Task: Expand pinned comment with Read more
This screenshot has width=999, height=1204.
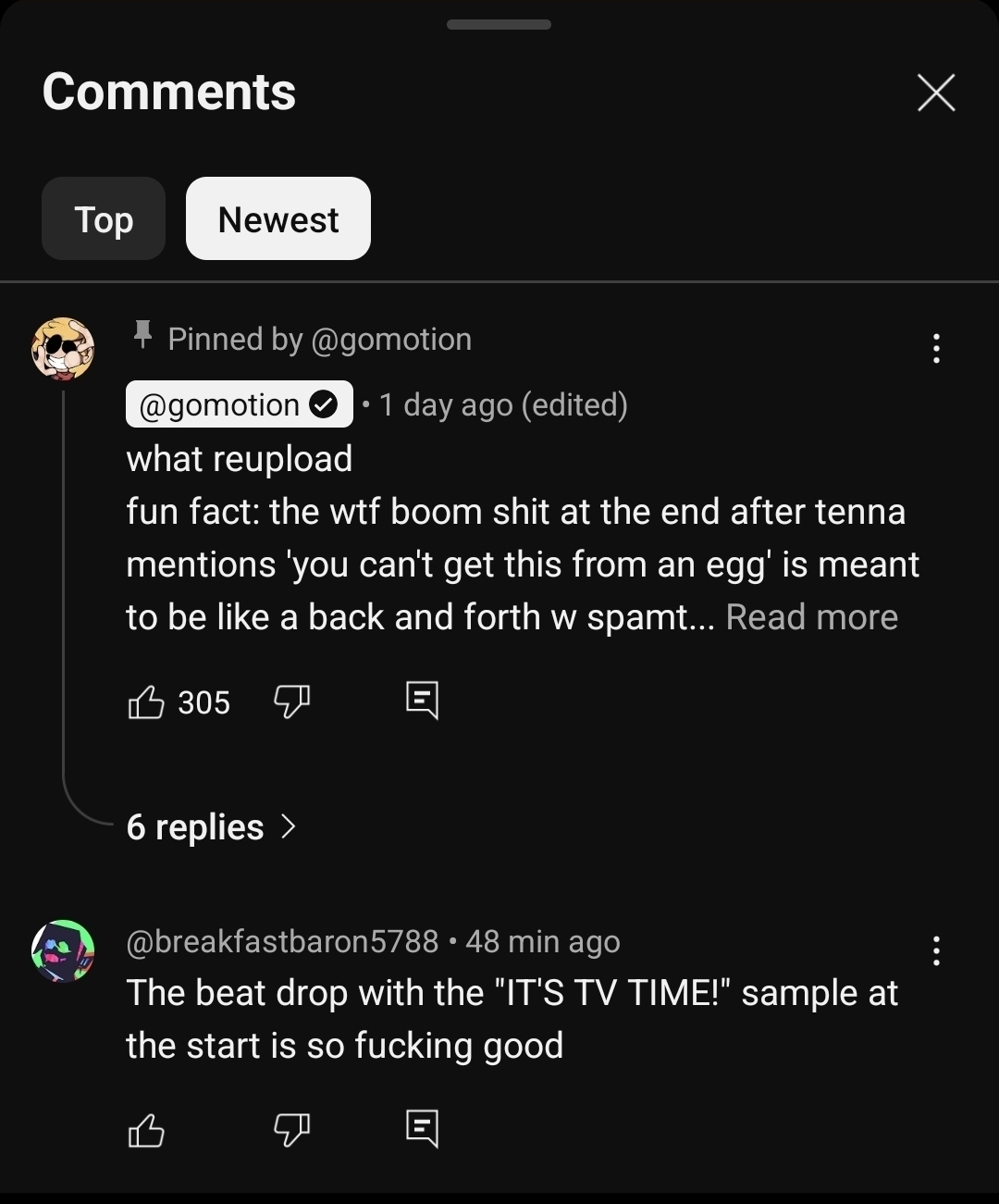Action: (x=811, y=617)
